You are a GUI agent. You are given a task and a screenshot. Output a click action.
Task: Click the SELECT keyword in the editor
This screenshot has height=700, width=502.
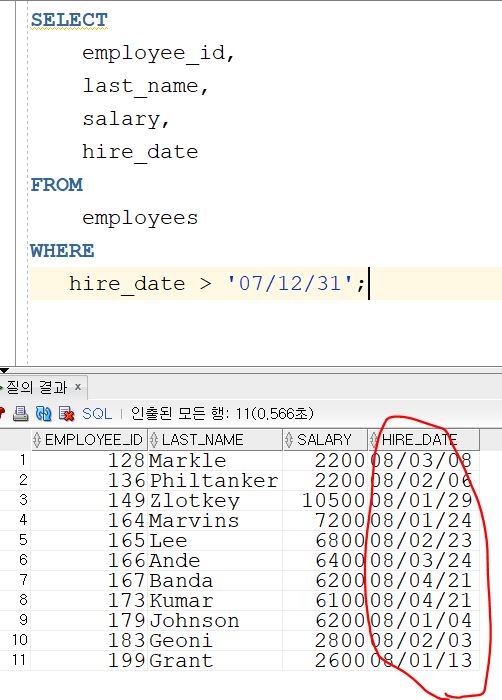(x=69, y=20)
